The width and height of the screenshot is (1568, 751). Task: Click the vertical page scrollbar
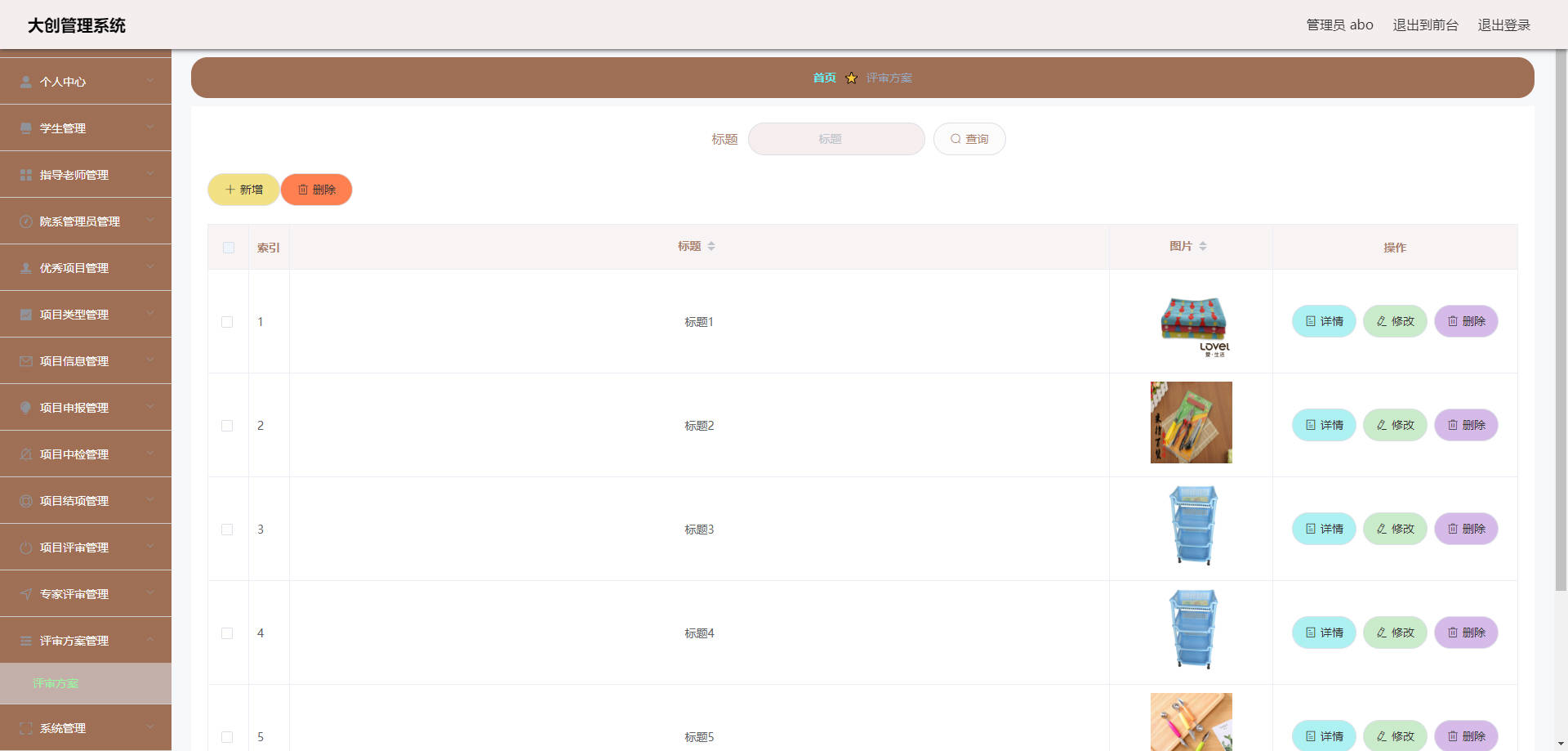click(1561, 320)
